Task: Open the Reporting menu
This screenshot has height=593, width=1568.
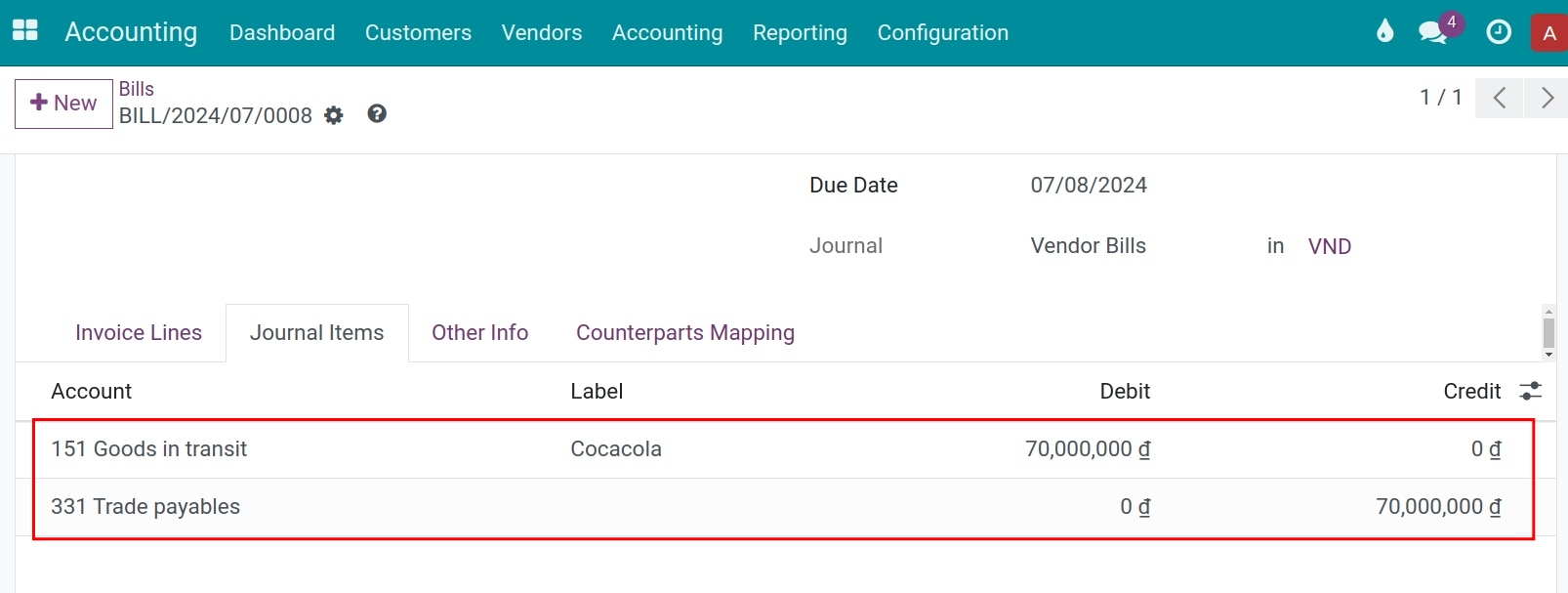Action: coord(800,32)
